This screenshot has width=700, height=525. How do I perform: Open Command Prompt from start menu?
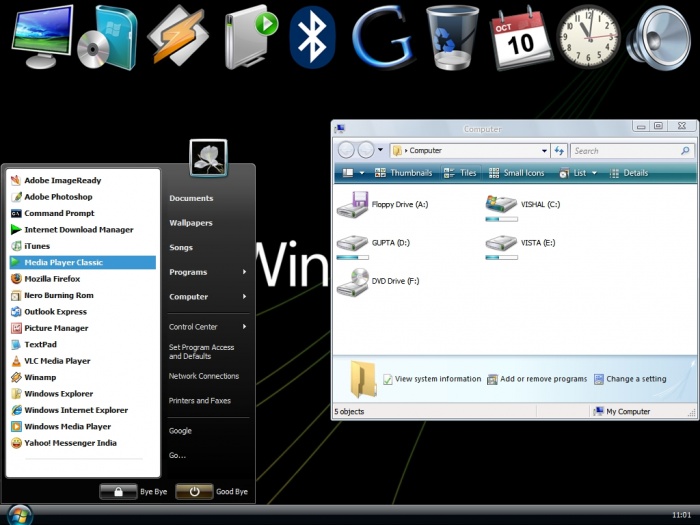click(x=83, y=213)
